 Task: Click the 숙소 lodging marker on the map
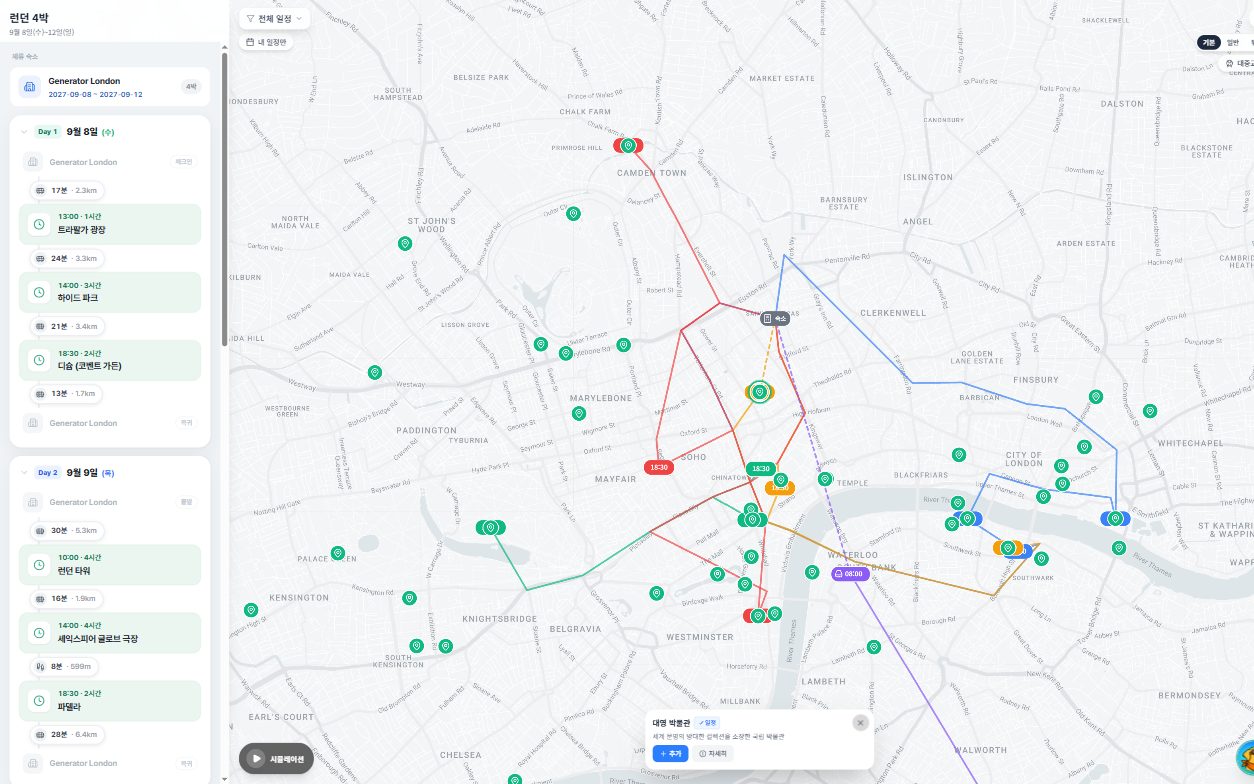(775, 318)
